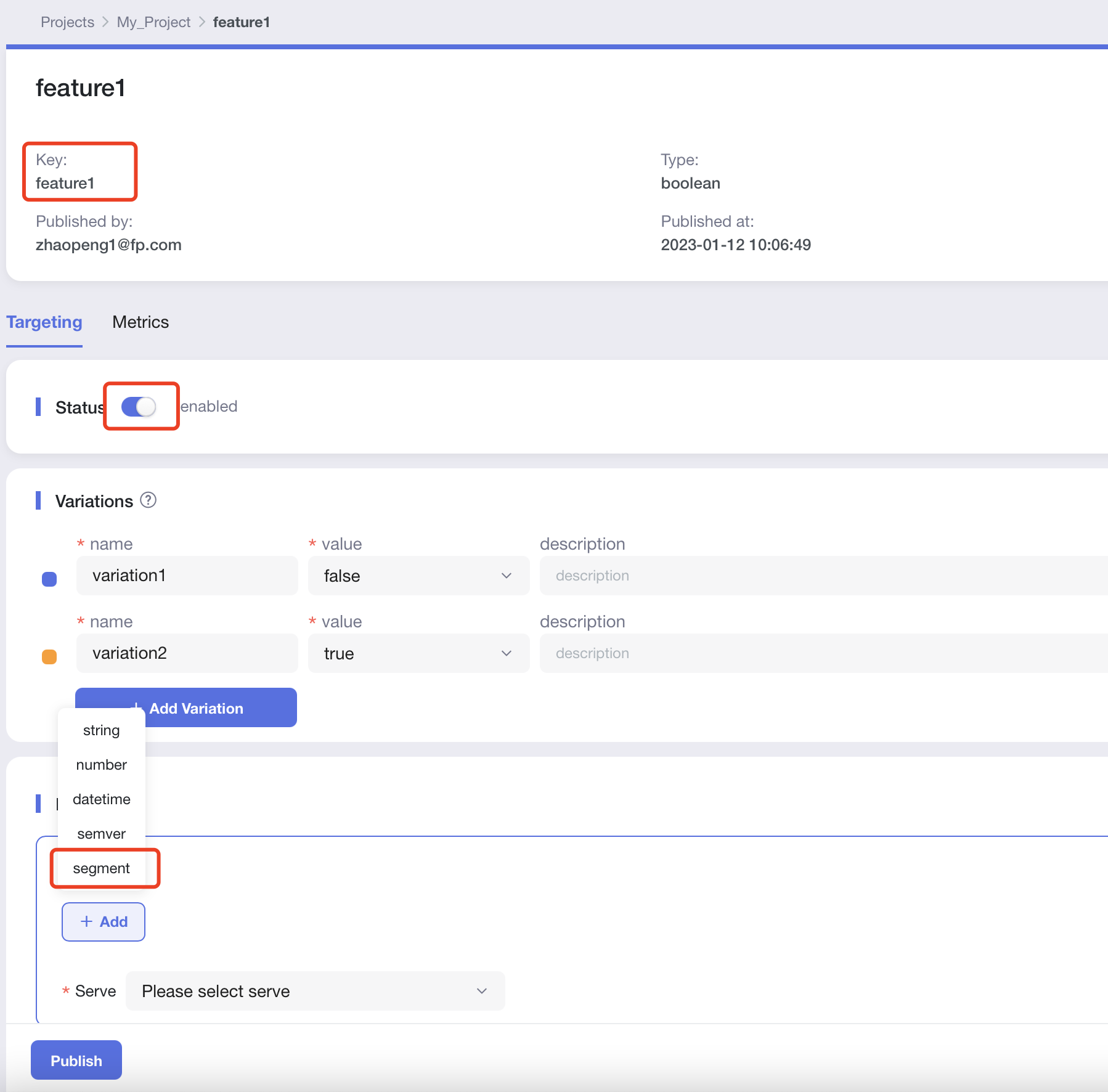Screen dimensions: 1108x1092
Task: Click the Variations help question-mark icon
Action: 148,500
